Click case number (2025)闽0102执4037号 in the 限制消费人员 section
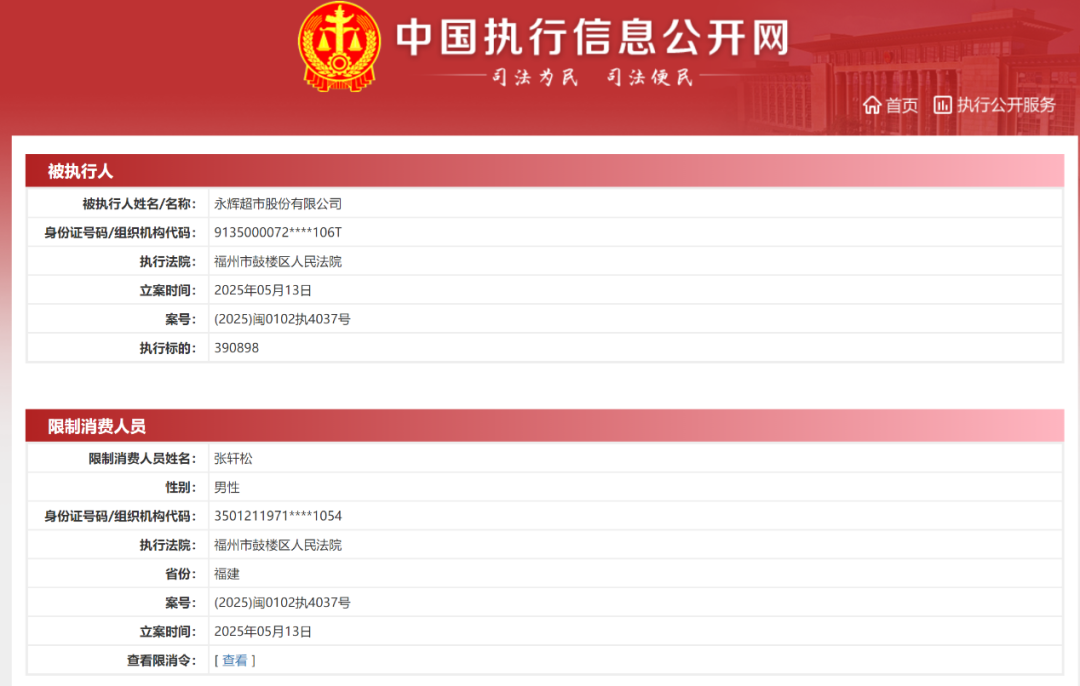 (x=282, y=603)
